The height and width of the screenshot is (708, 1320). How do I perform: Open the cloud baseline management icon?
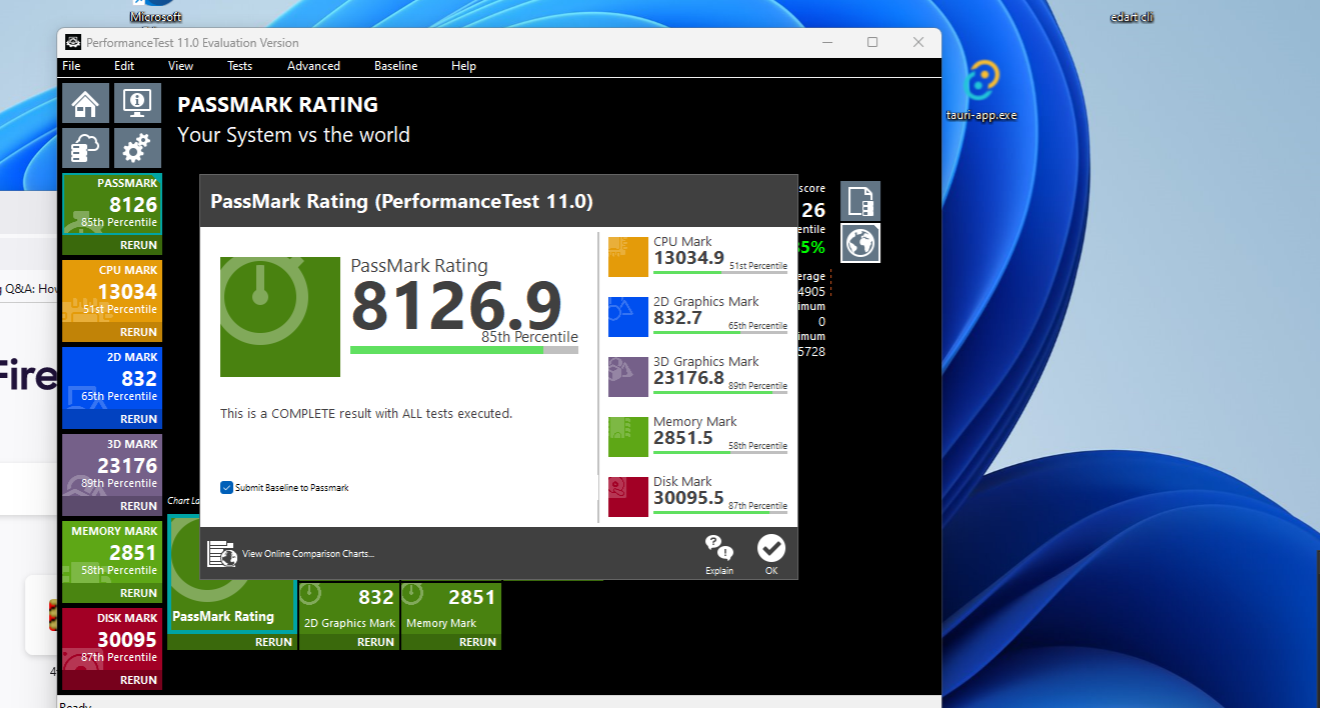86,148
